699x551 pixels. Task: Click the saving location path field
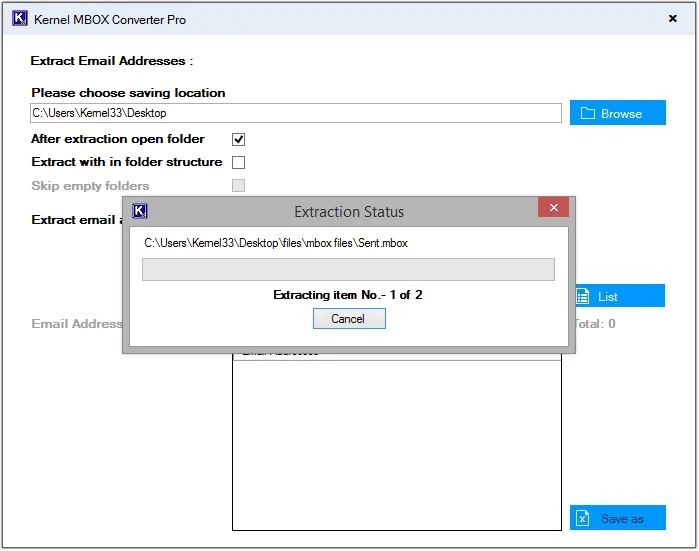point(296,113)
